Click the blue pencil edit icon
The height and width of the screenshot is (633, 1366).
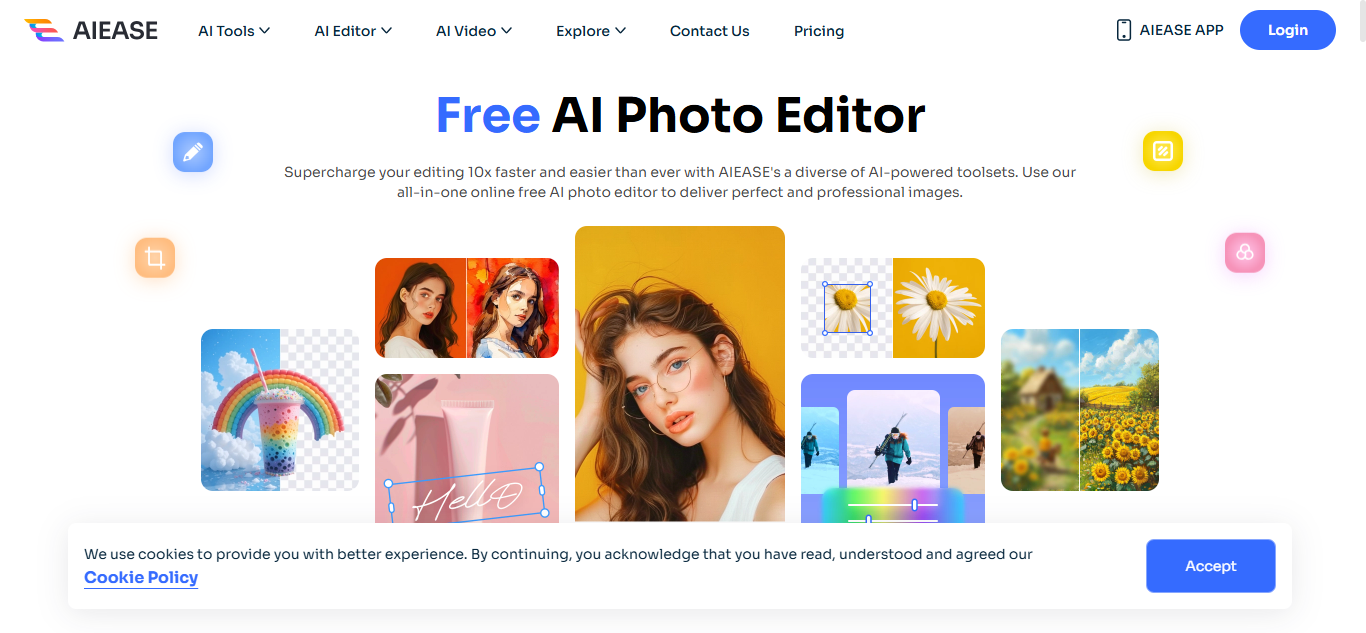(193, 152)
